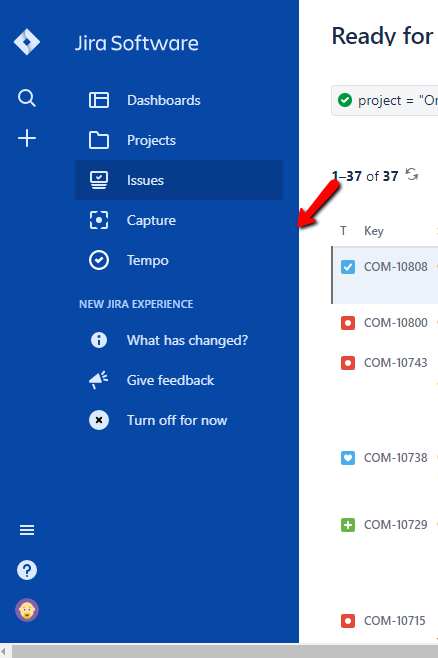
Task: Click the Dashboards icon
Action: click(x=99, y=100)
